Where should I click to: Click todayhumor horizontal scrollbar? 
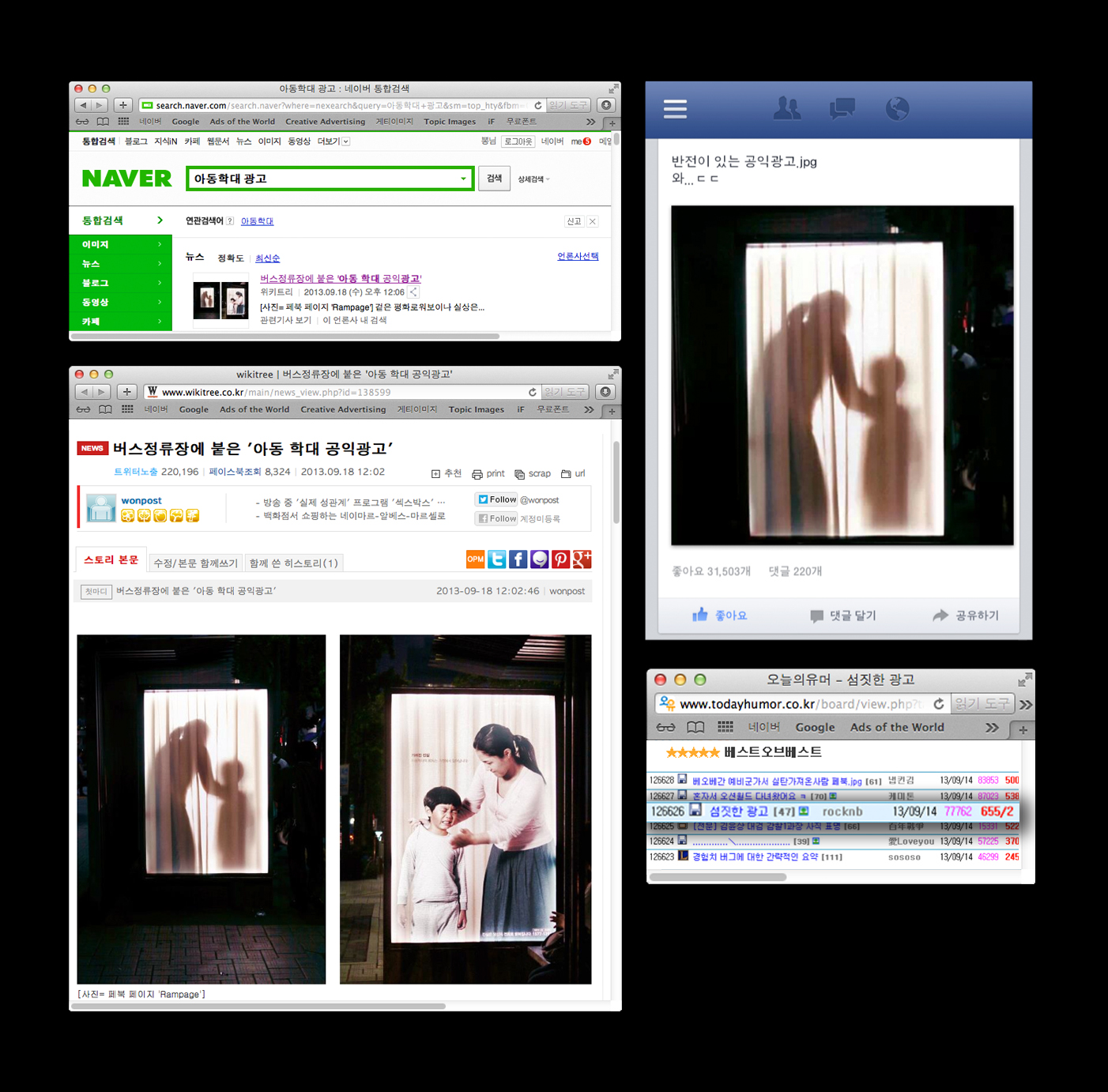pyautogui.click(x=718, y=877)
